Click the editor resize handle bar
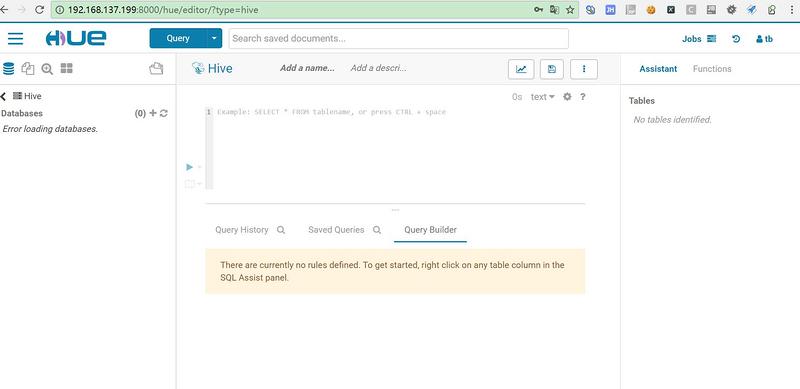Viewport: 800px width, 389px height. tap(395, 209)
